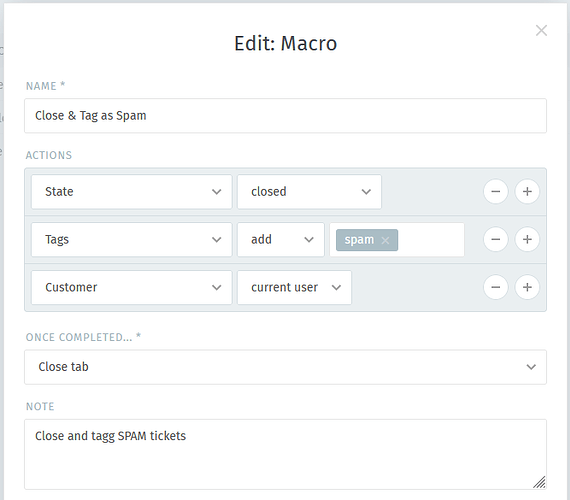Remove the State action row
The height and width of the screenshot is (500, 570).
point(495,192)
